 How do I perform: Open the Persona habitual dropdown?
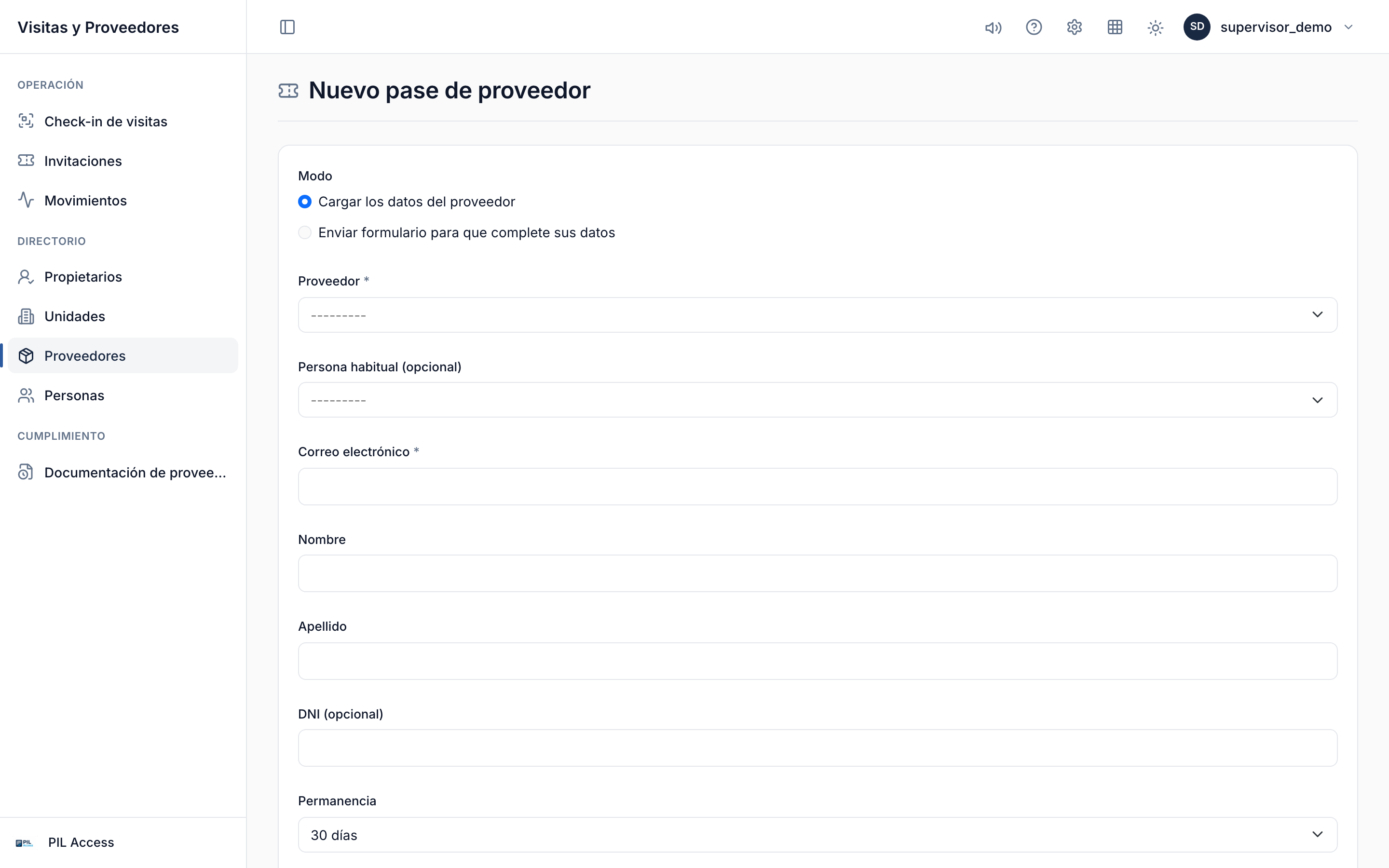coord(817,400)
